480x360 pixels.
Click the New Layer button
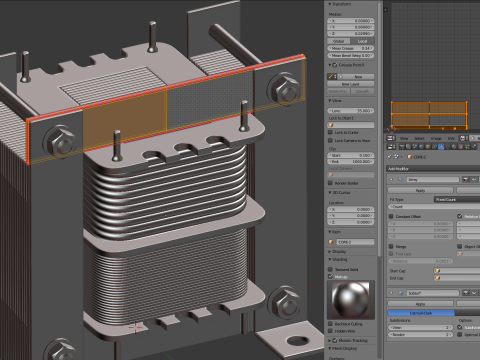[351, 84]
